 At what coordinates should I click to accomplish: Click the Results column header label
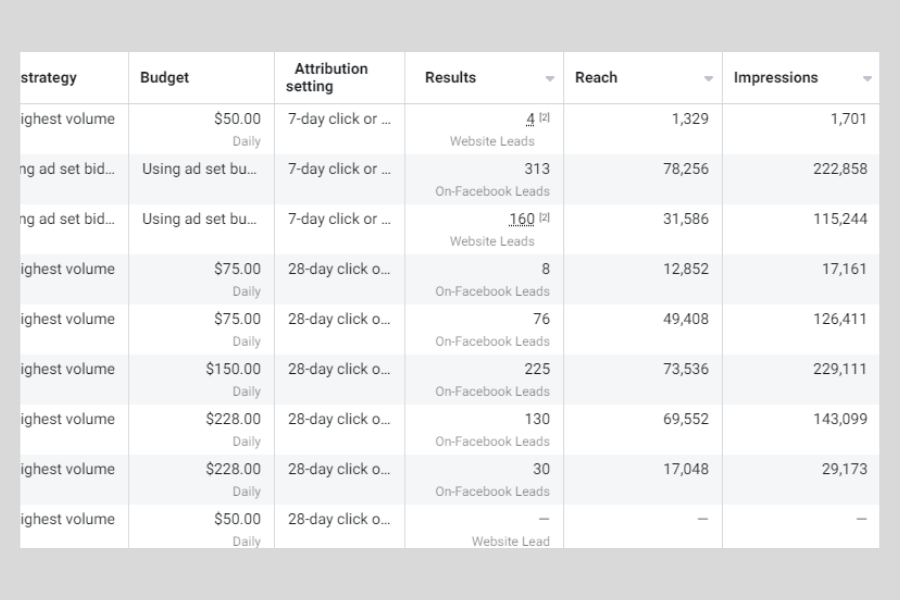(x=451, y=78)
